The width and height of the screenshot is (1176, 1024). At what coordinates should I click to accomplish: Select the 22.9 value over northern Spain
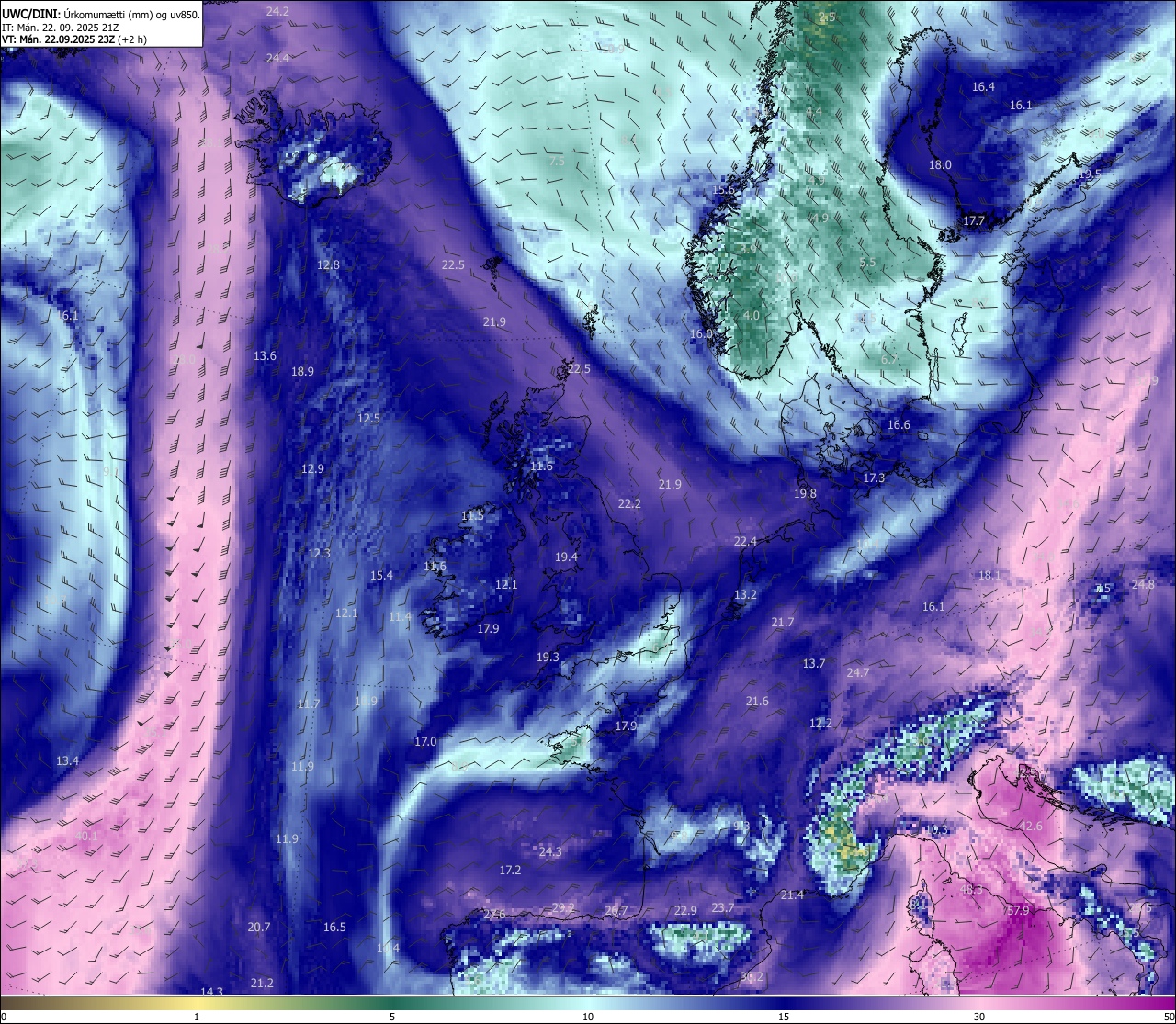(685, 910)
